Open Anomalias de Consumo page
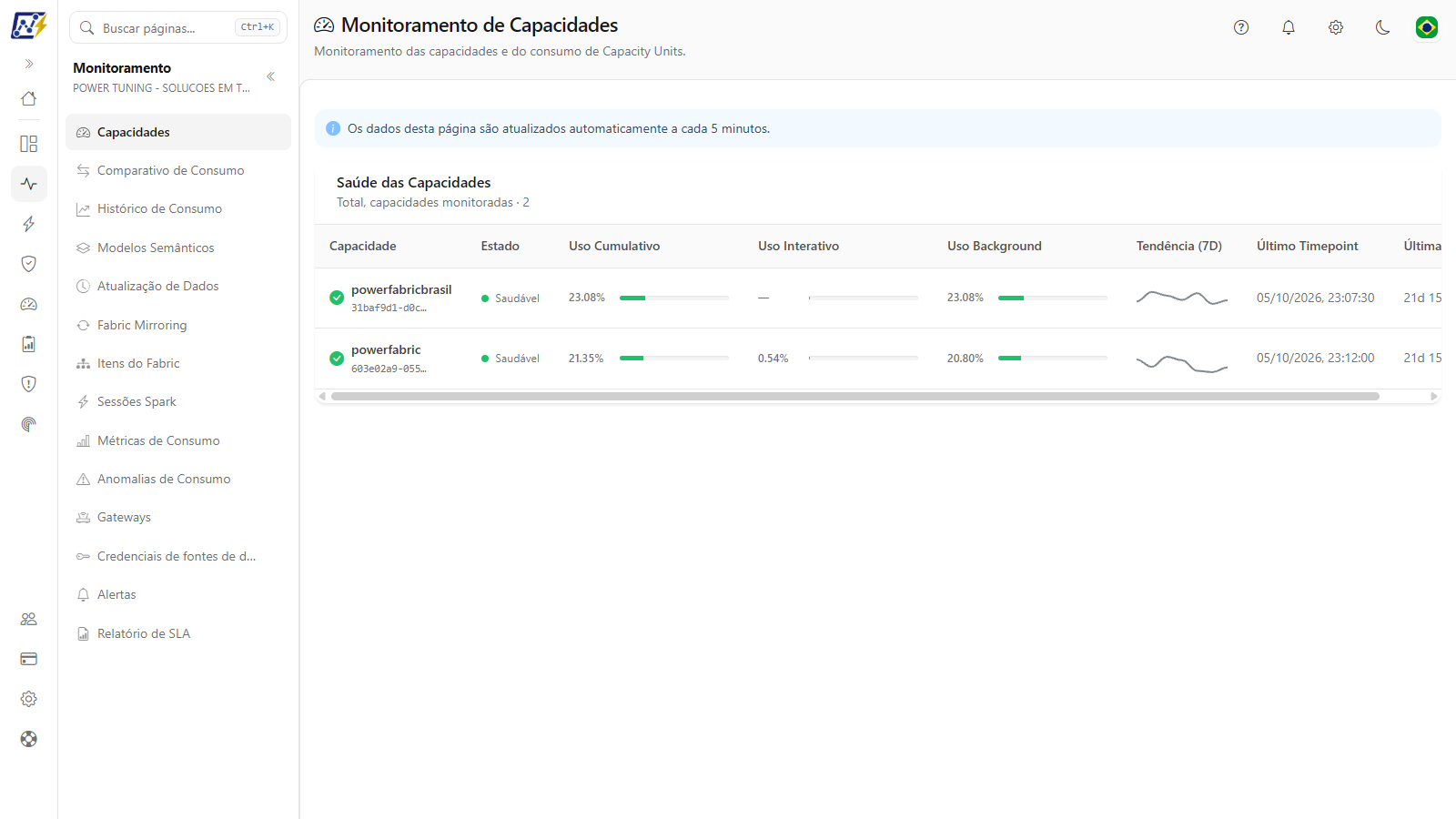1456x819 pixels. (x=178, y=479)
